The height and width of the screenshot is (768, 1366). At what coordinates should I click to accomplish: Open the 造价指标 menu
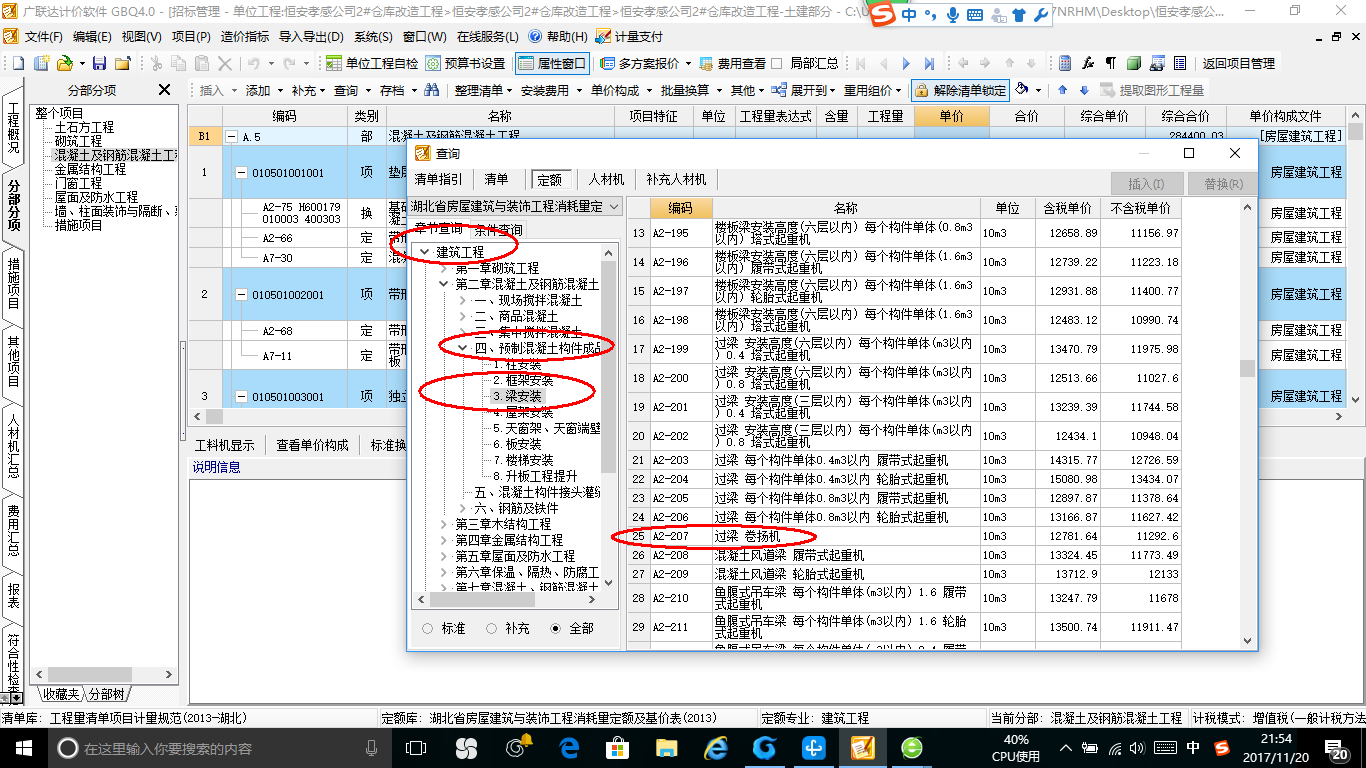point(245,36)
